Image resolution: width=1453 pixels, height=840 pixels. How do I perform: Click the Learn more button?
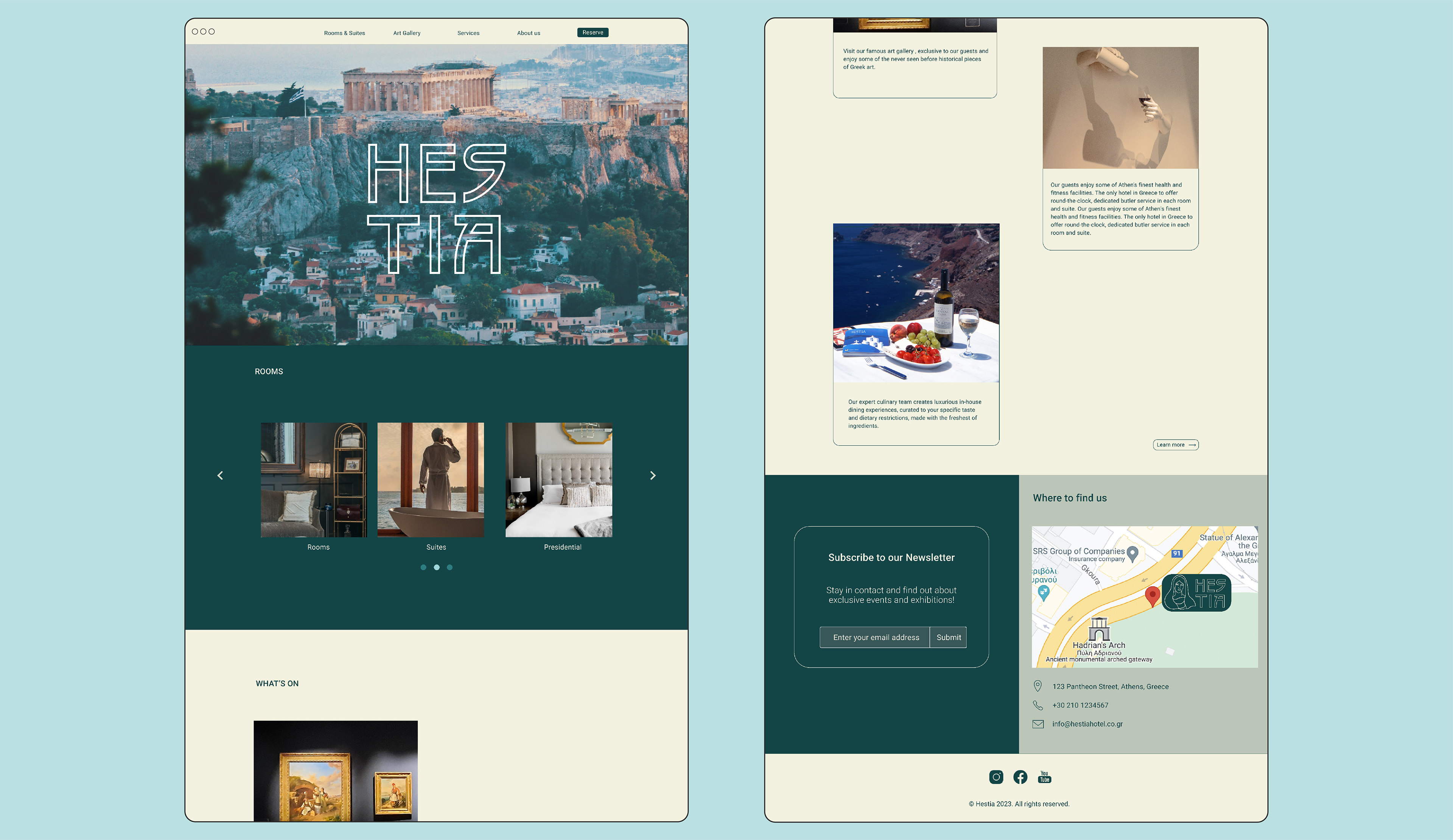coord(1176,445)
